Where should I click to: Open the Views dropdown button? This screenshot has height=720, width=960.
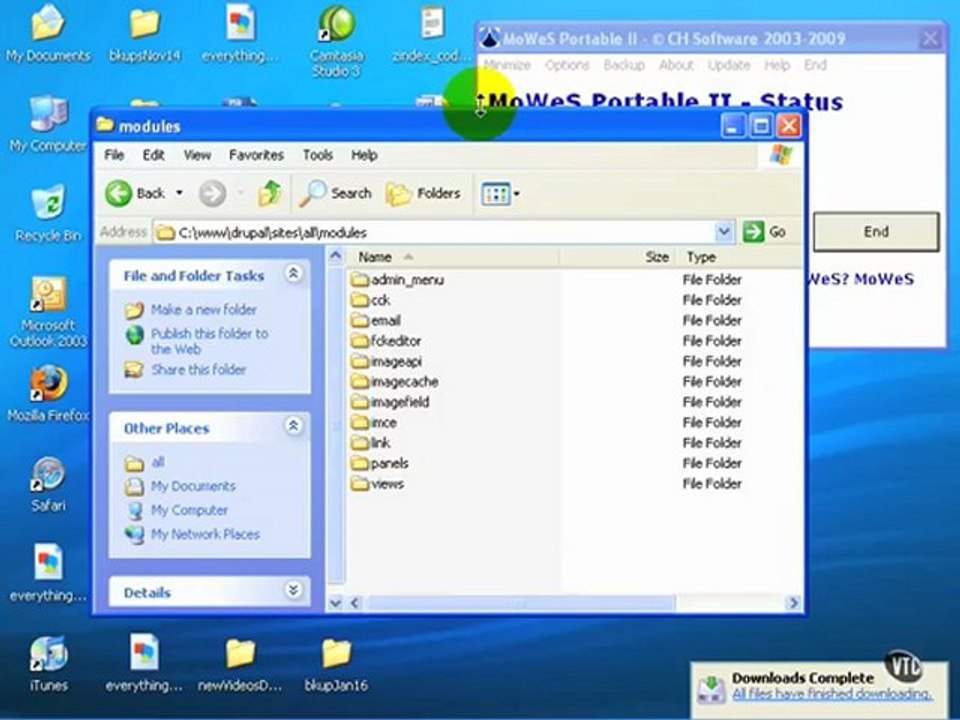point(501,195)
